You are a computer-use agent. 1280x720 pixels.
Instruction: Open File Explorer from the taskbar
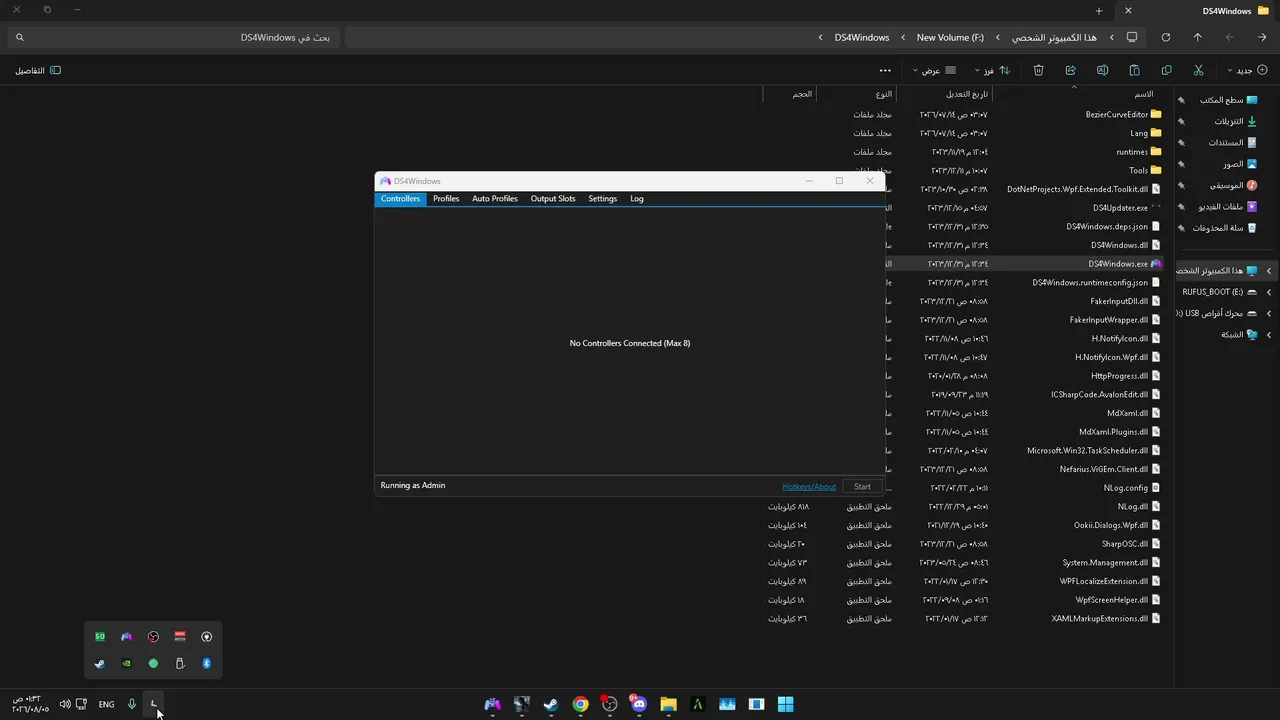click(x=668, y=704)
